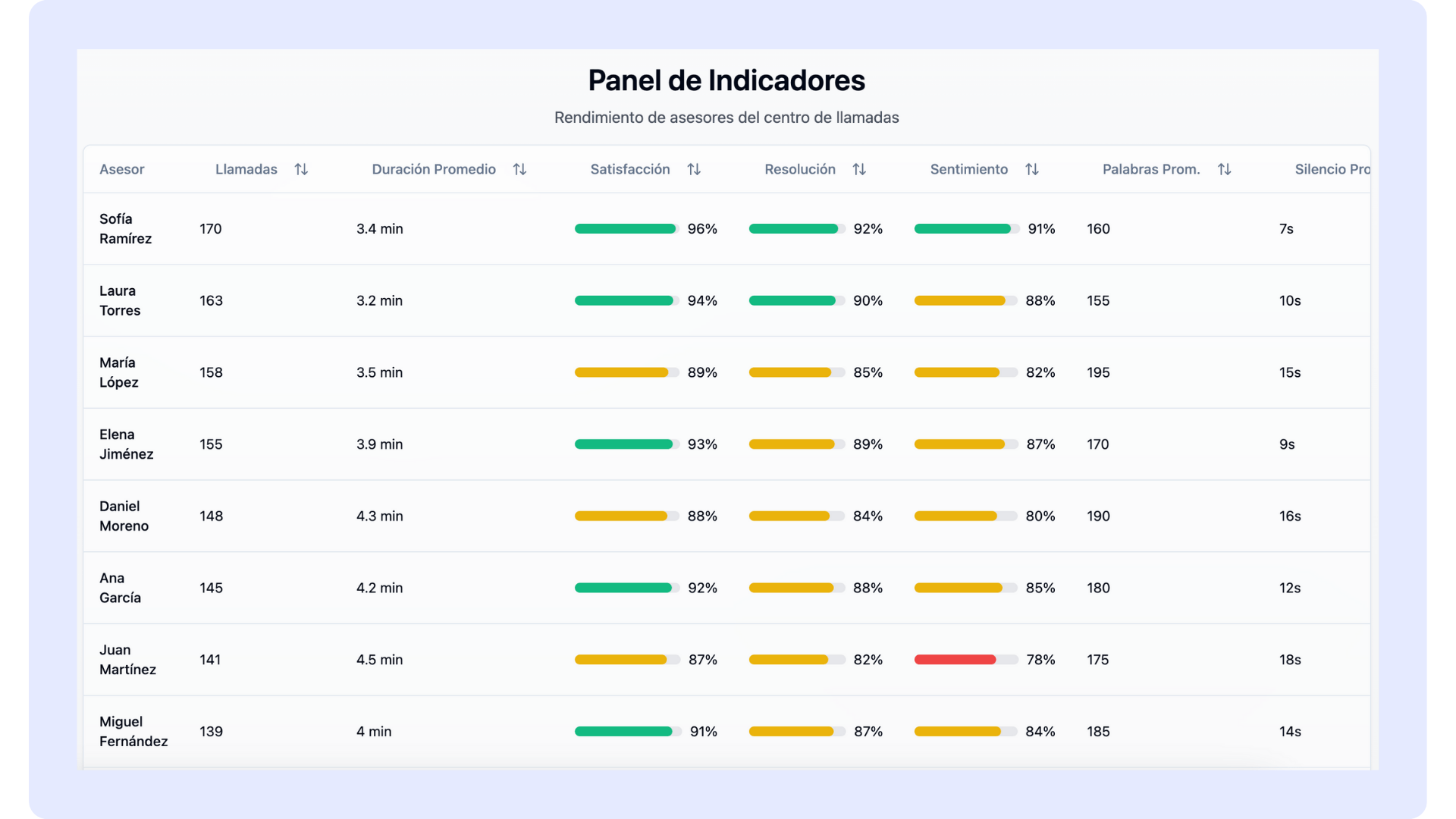Select María López in the table
This screenshot has height=819, width=1456.
119,372
